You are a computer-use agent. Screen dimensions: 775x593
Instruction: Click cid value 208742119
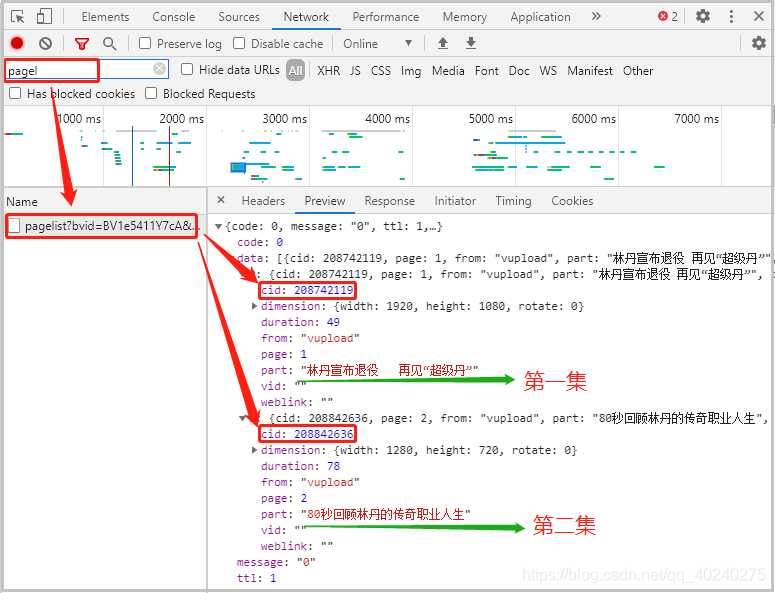323,290
